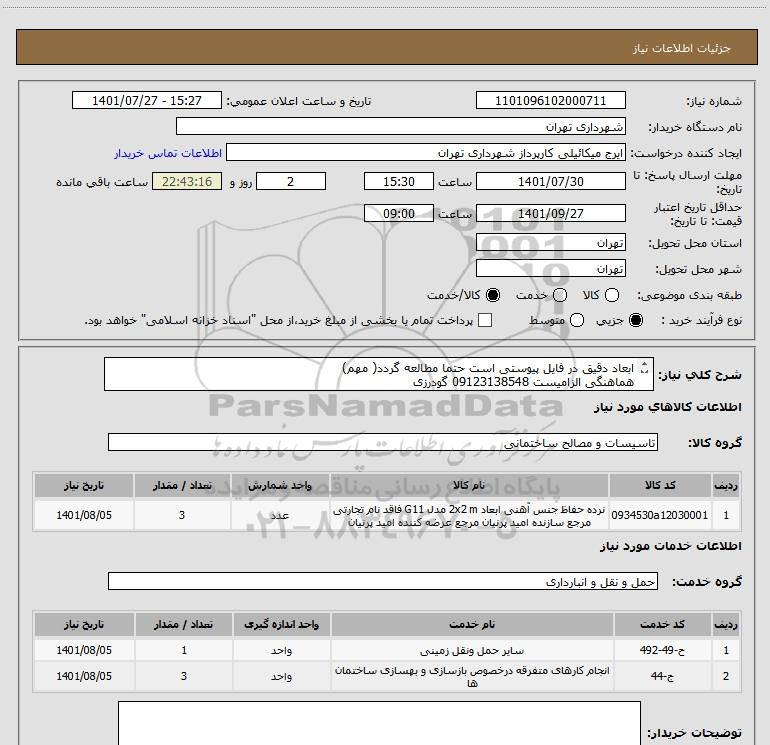The width and height of the screenshot is (770, 745).
Task: Click the deadline time field 15:30
Action: tap(399, 182)
